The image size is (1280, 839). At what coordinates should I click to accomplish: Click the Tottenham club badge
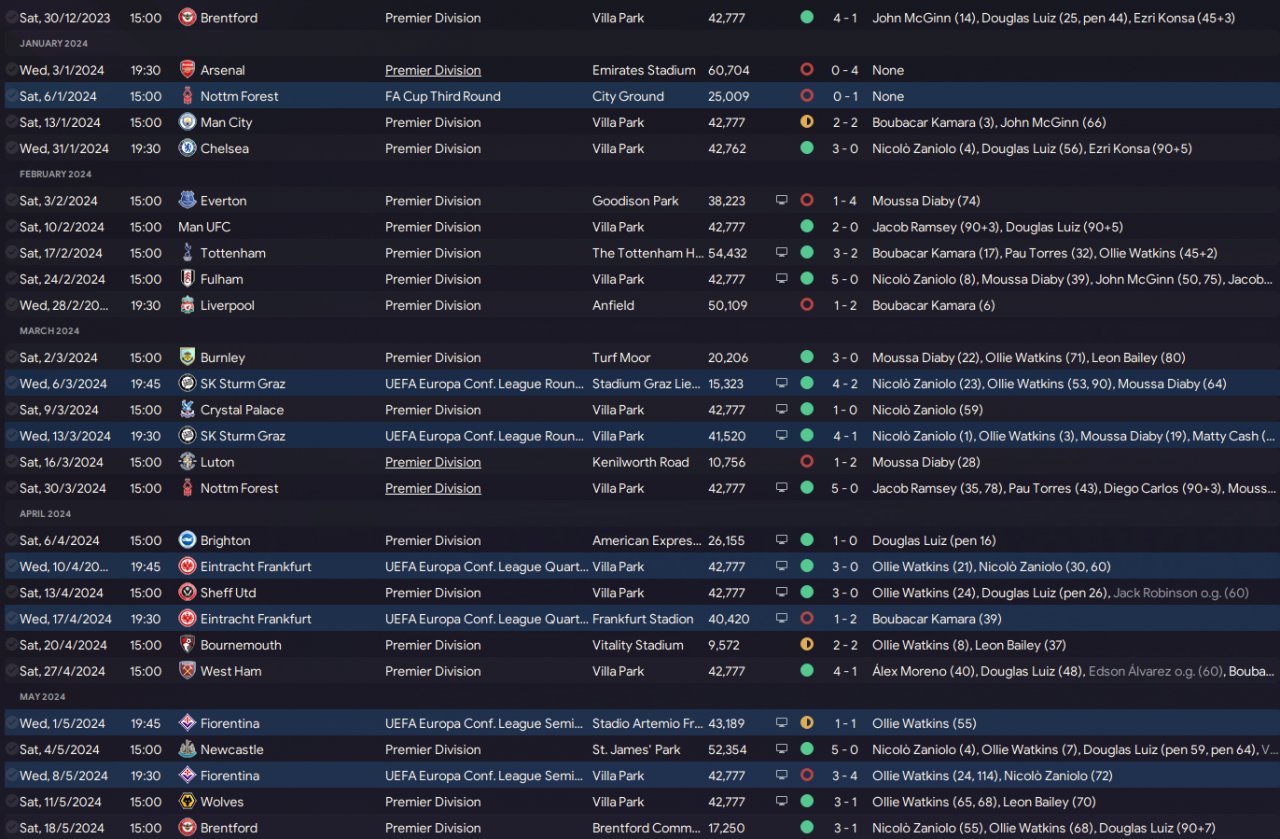click(x=187, y=253)
